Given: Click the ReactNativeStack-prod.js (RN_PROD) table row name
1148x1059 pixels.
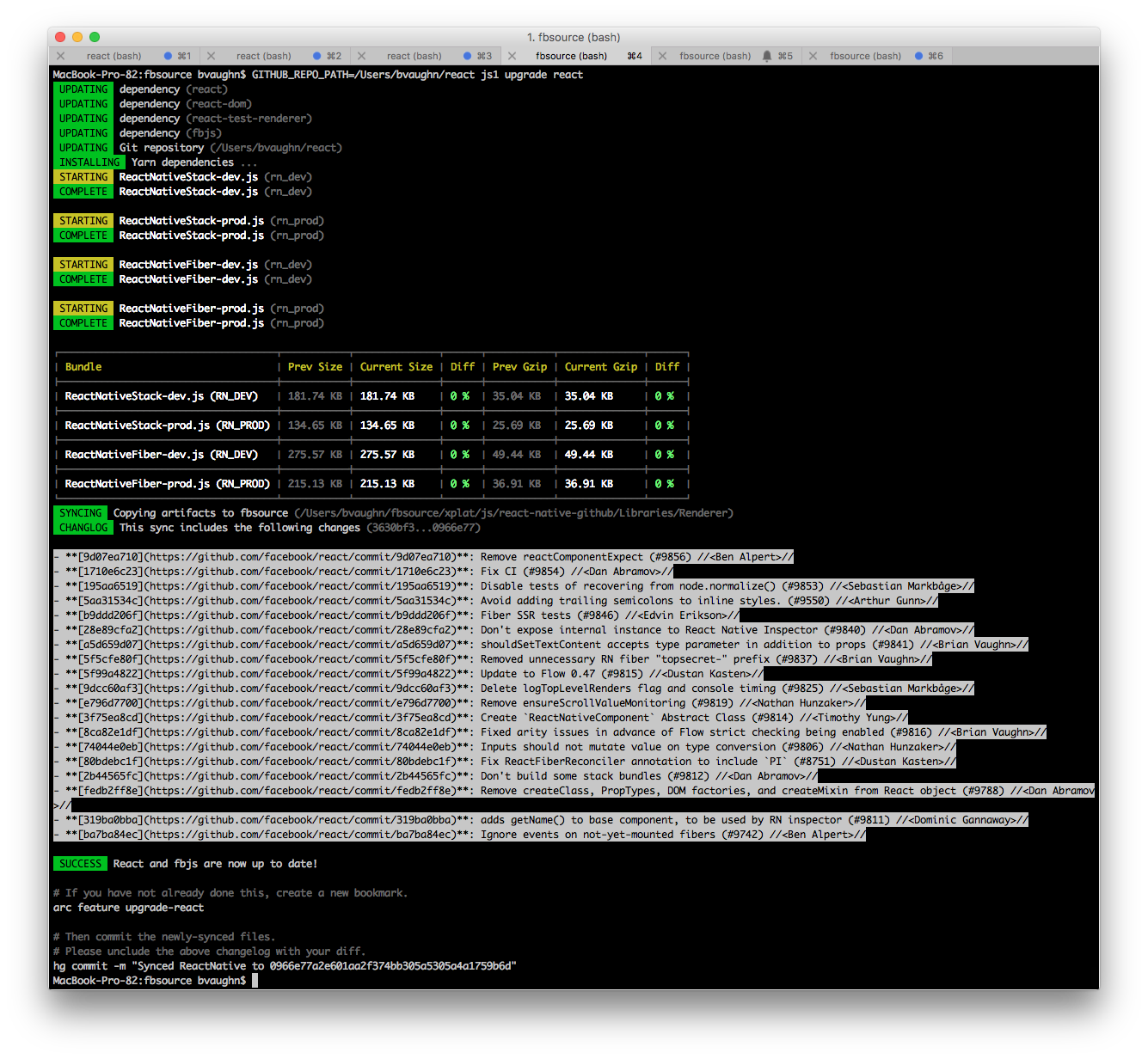Looking at the screenshot, I should (168, 425).
